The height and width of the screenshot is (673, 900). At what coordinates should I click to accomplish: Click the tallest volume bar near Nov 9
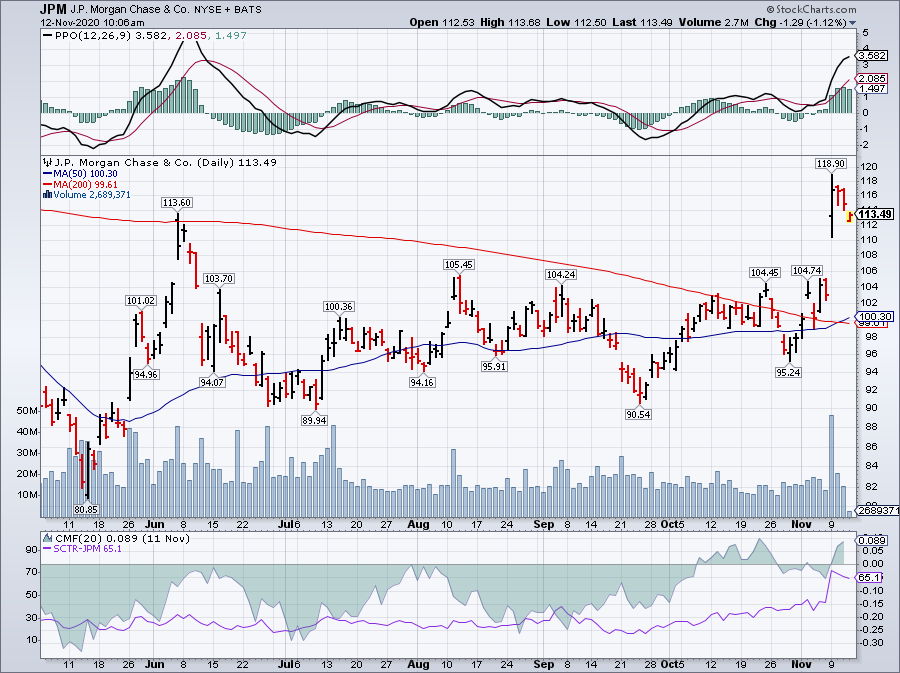pos(831,466)
